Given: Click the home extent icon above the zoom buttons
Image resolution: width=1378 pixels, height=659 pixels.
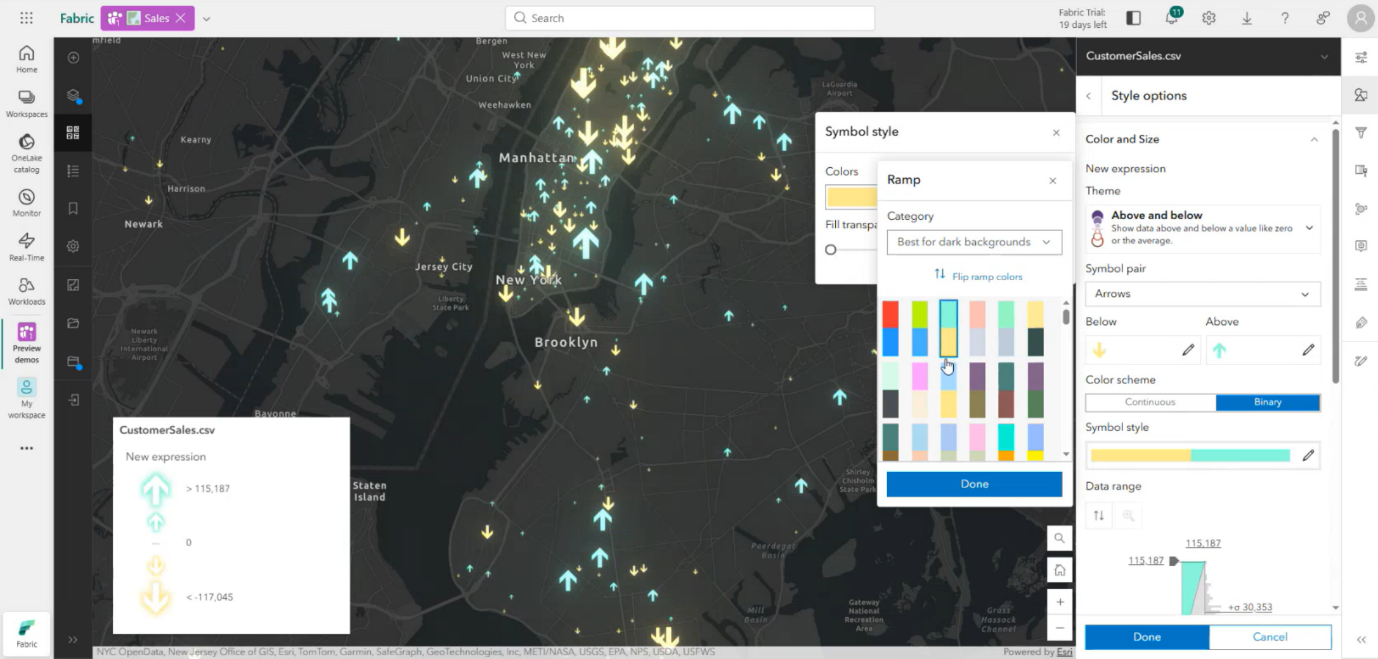Looking at the screenshot, I should tap(1059, 570).
